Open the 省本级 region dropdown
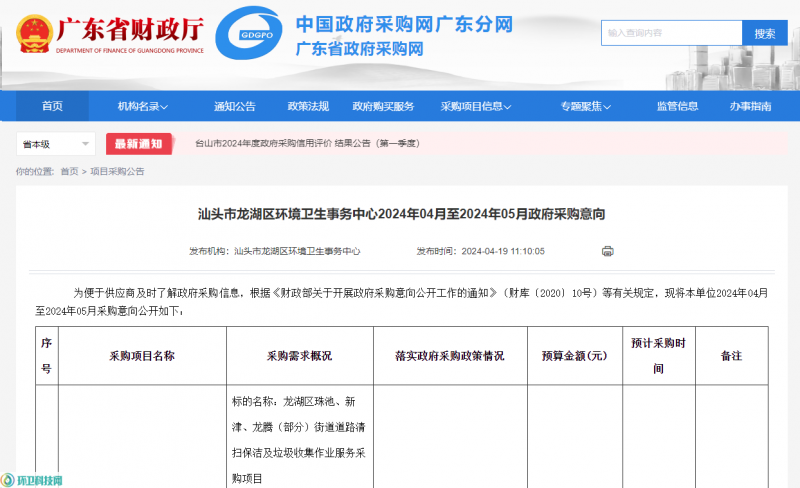Screen dimensions: 800x488 tap(57, 144)
